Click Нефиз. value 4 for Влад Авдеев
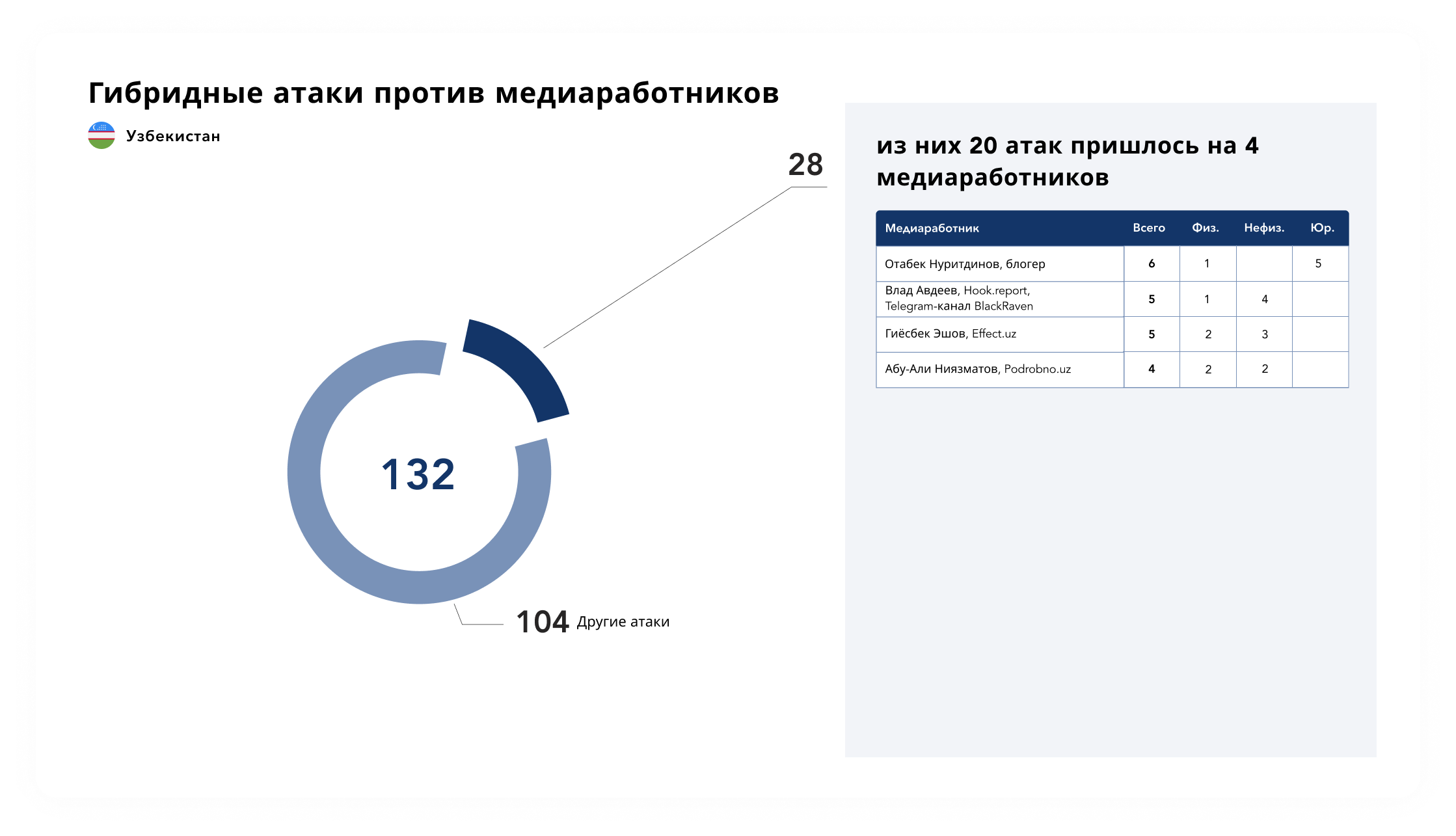This screenshot has width=1456, height=836. coord(1265,299)
